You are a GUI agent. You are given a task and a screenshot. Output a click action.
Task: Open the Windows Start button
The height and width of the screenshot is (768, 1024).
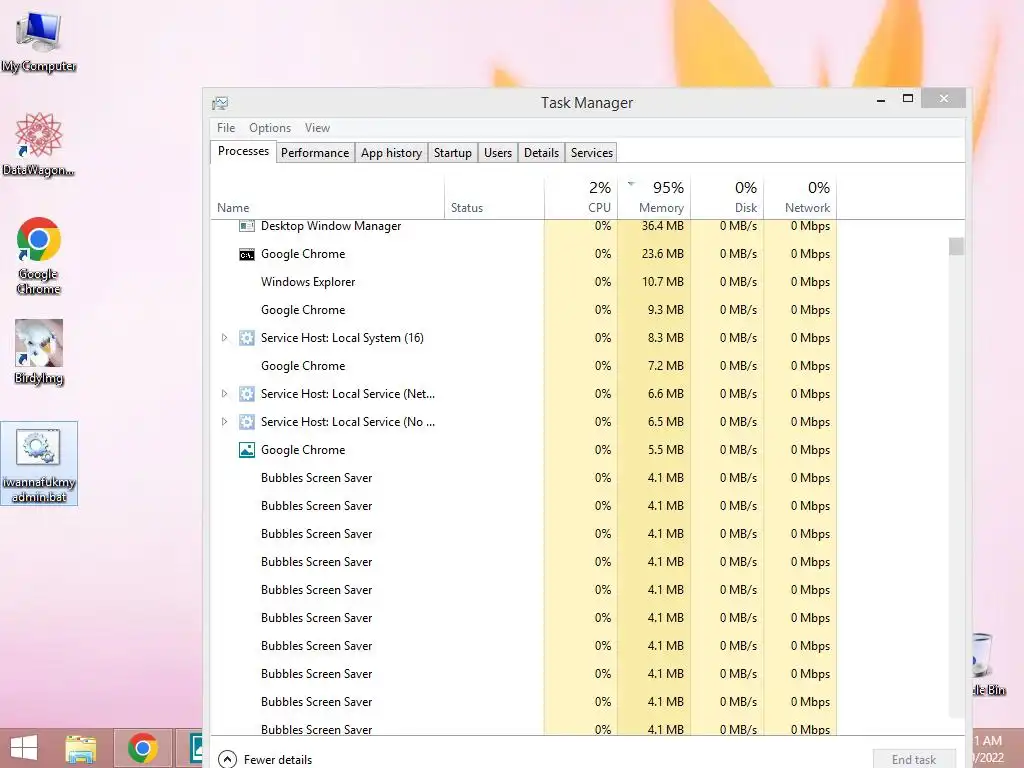(x=24, y=748)
